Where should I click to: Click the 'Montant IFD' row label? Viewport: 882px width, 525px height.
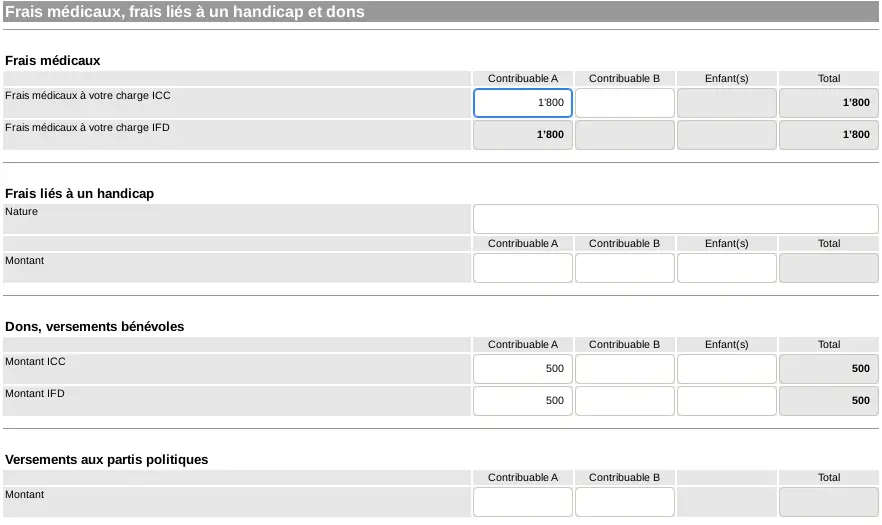(x=35, y=394)
